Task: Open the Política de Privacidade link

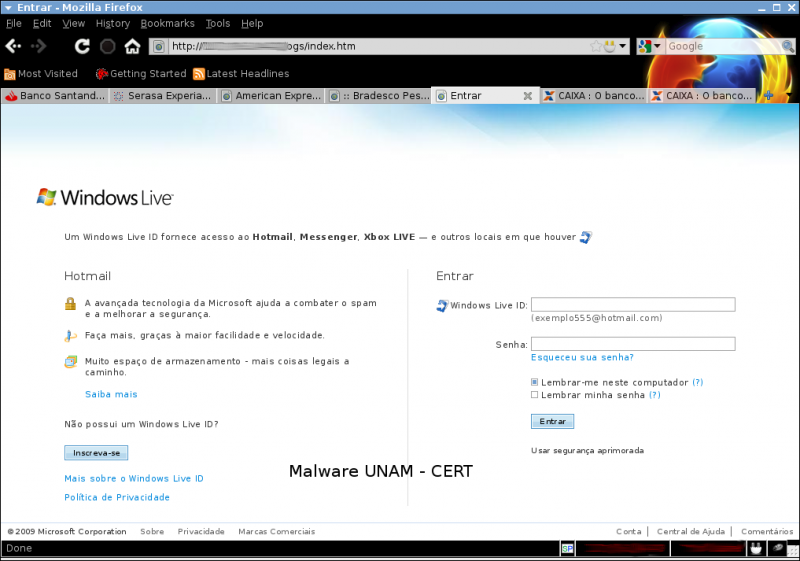Action: (x=117, y=498)
